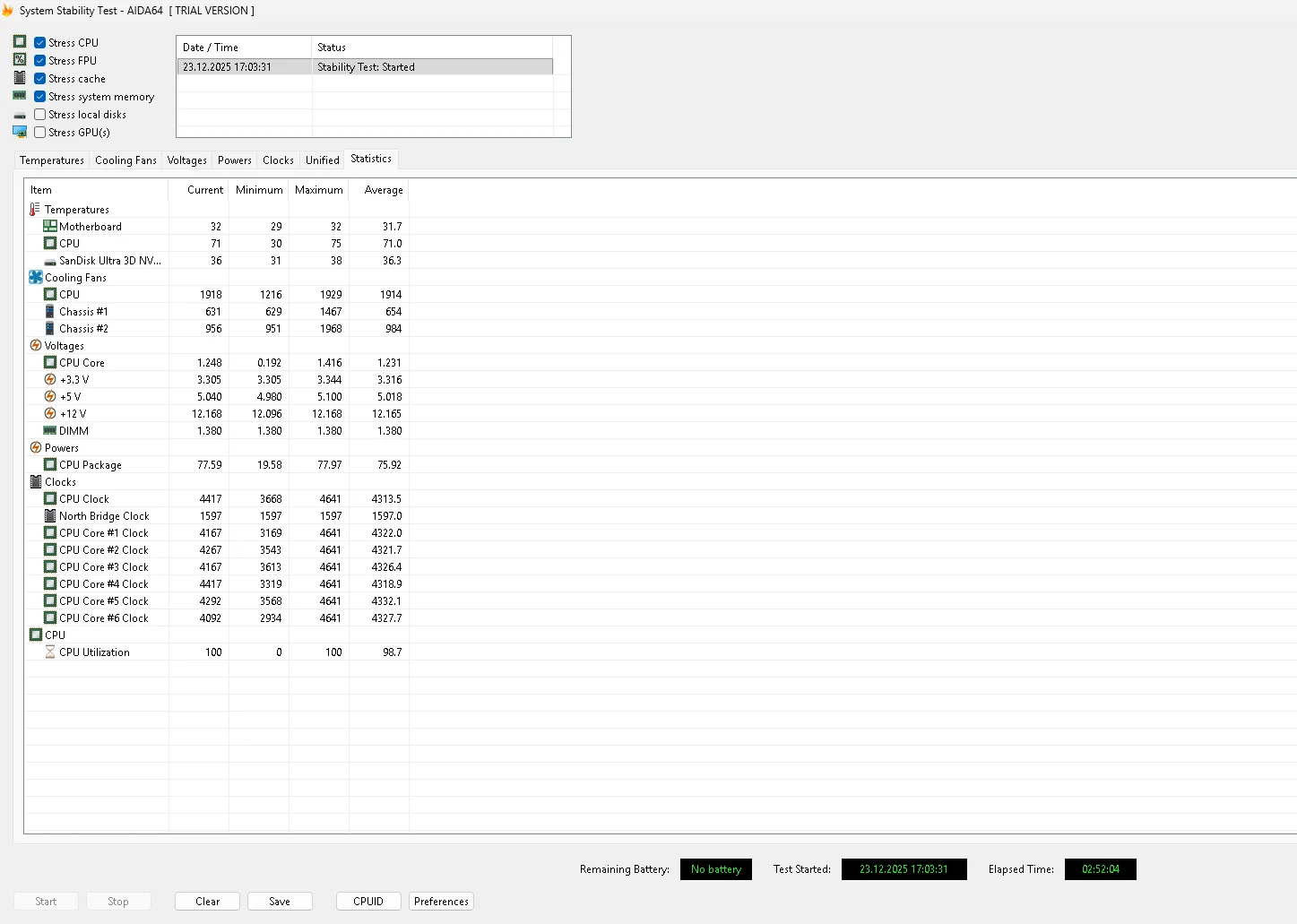This screenshot has width=1297, height=924.
Task: Click the Elapsed Time value 02:52:04
Action: coord(1101,869)
